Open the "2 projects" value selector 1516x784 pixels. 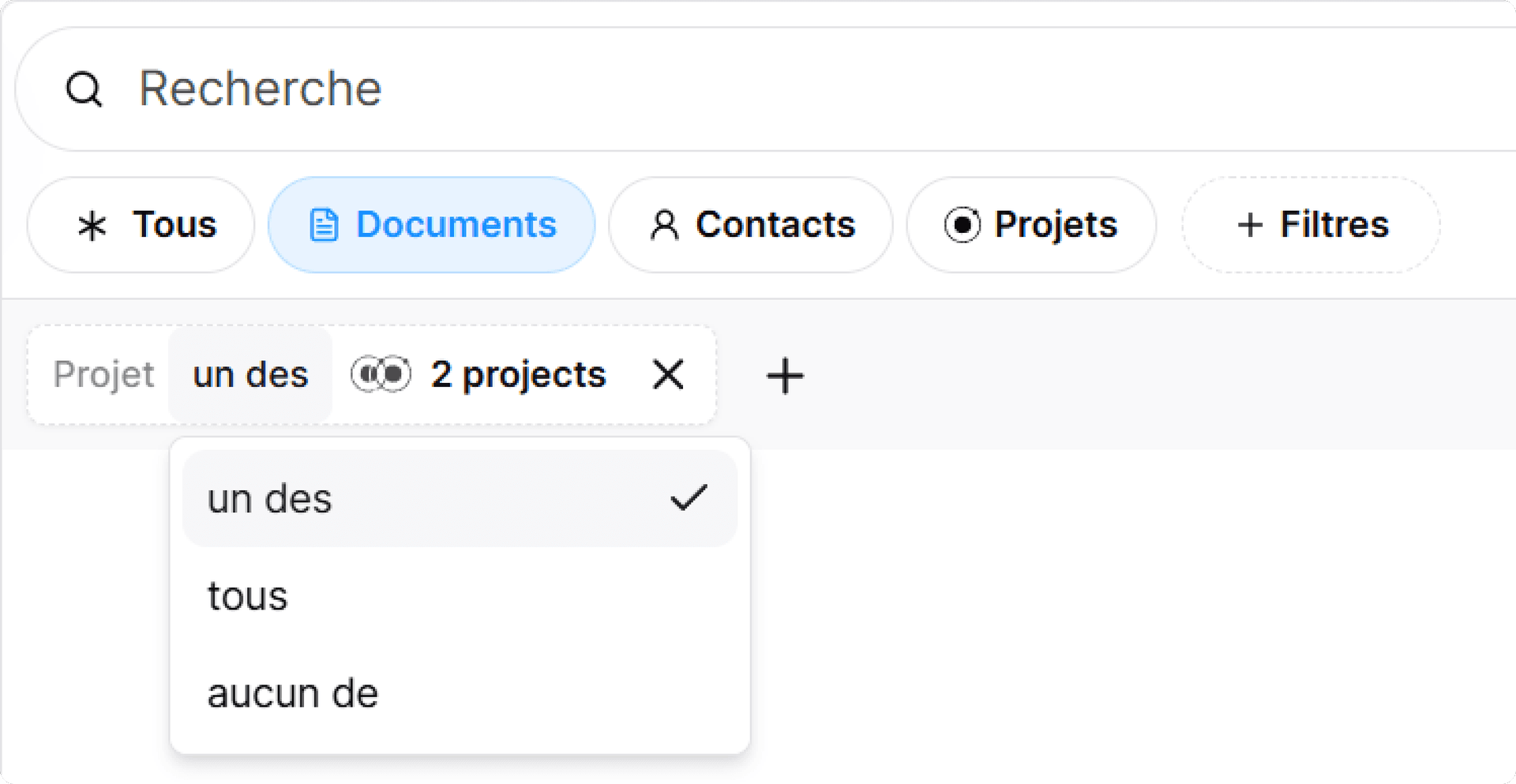pyautogui.click(x=518, y=375)
